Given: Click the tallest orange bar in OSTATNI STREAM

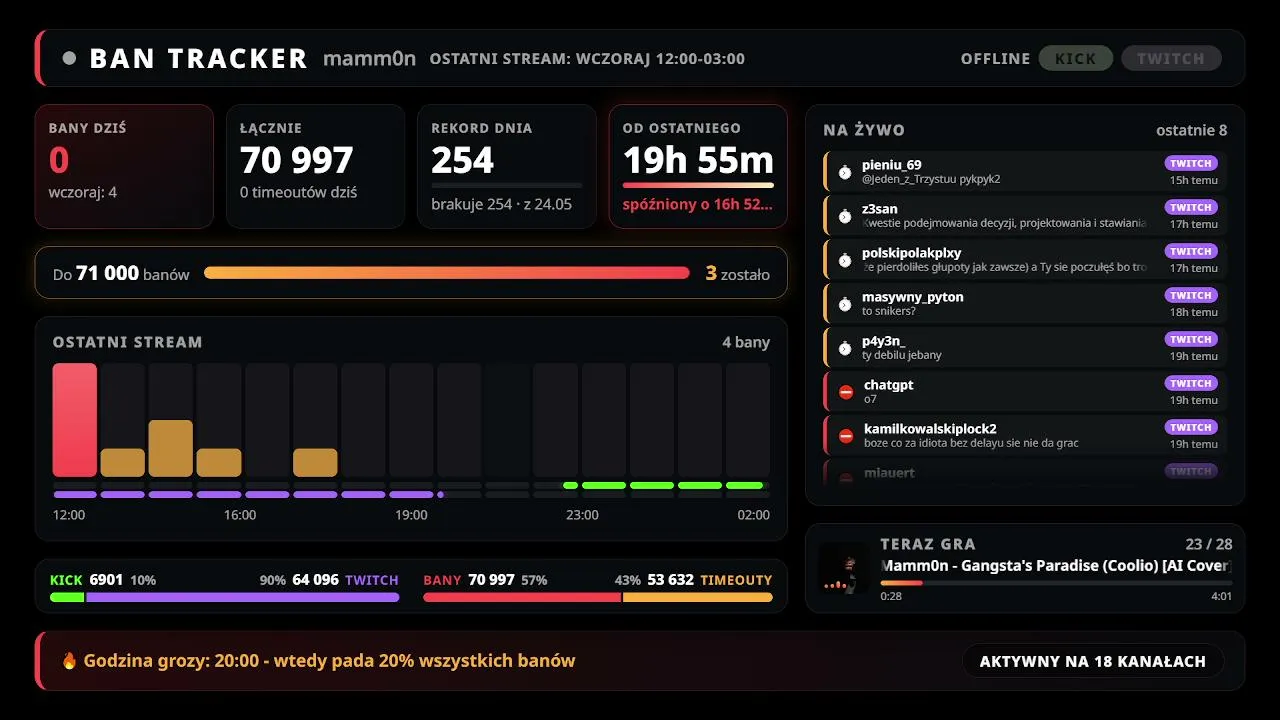Looking at the screenshot, I should (171, 448).
